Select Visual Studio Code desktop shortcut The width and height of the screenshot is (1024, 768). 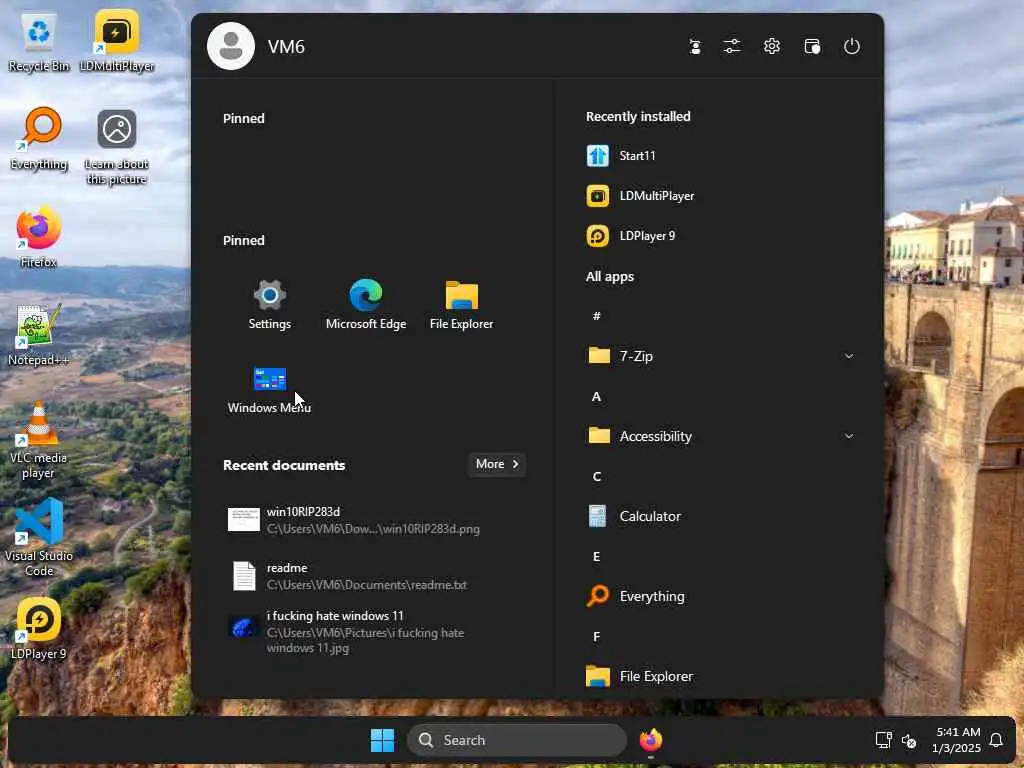[39, 539]
